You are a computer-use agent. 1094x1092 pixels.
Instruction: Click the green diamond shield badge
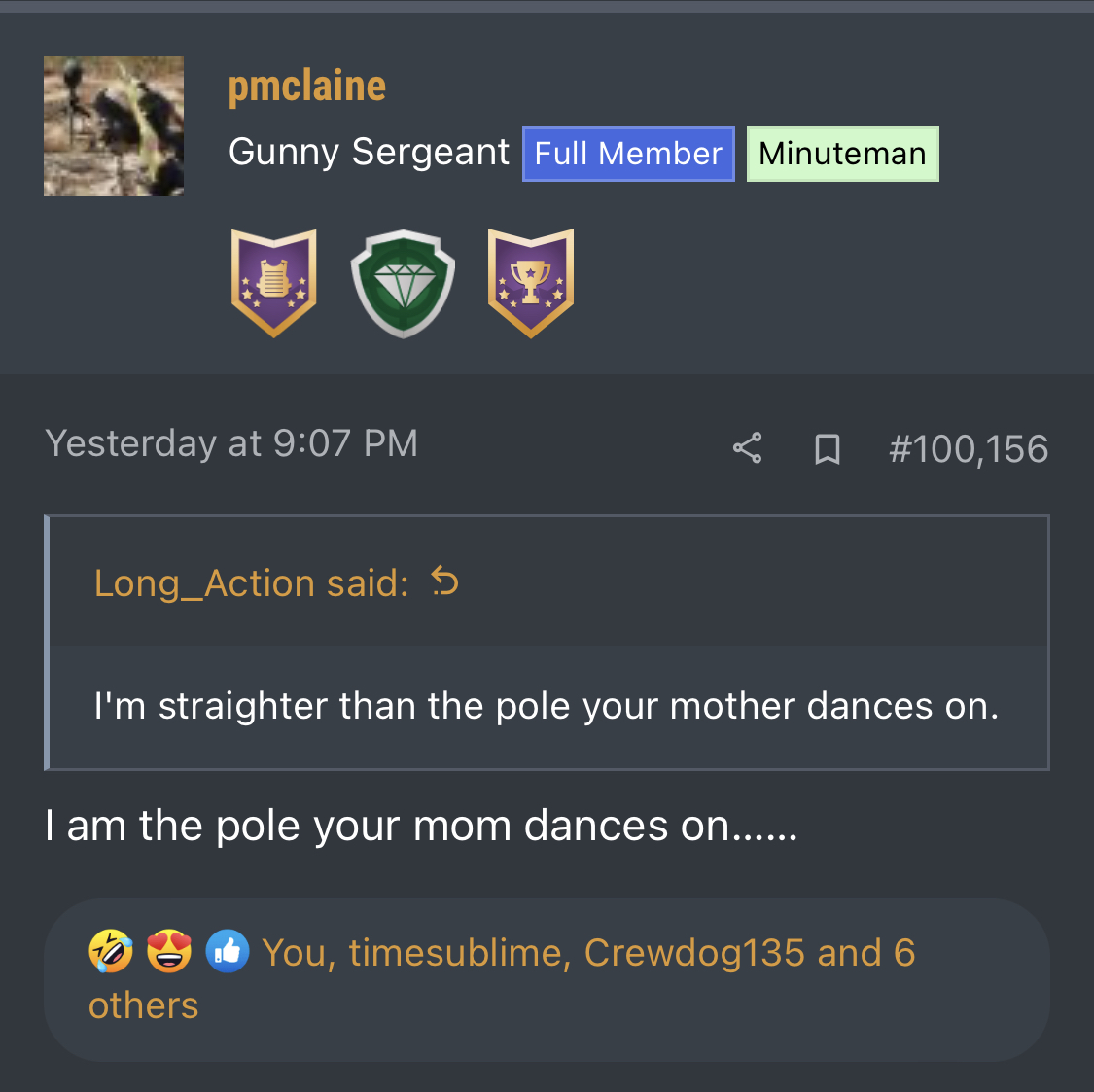click(403, 284)
